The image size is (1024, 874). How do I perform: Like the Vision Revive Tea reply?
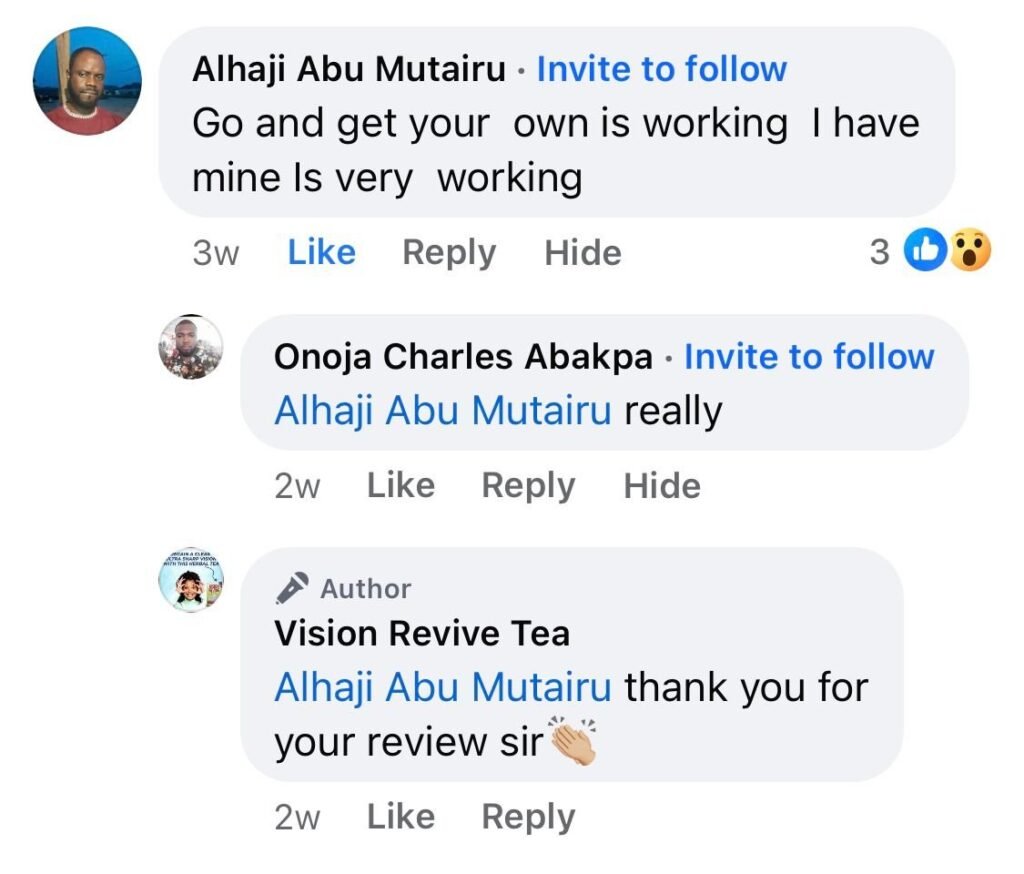[x=400, y=817]
